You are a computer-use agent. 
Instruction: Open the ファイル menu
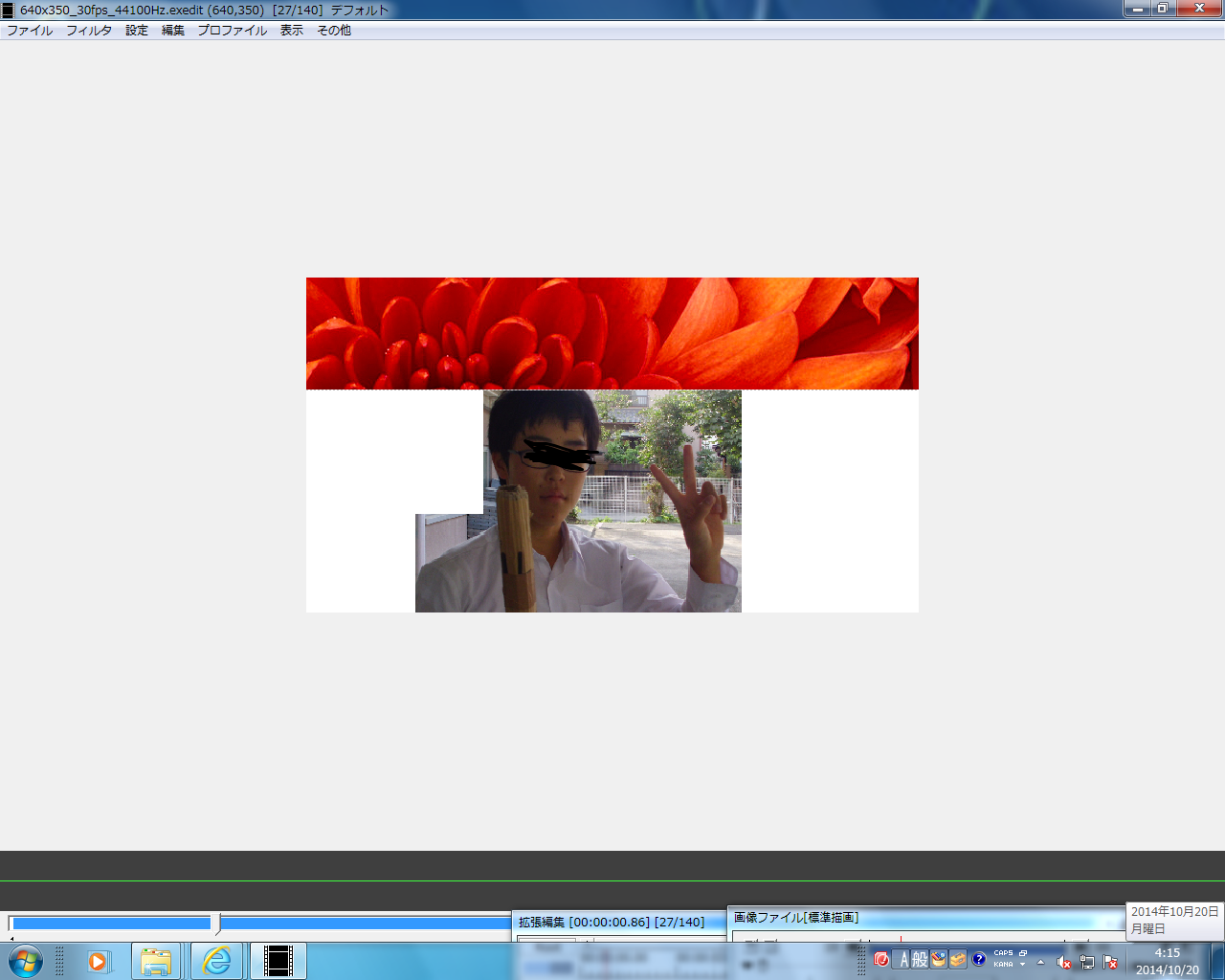coord(30,31)
